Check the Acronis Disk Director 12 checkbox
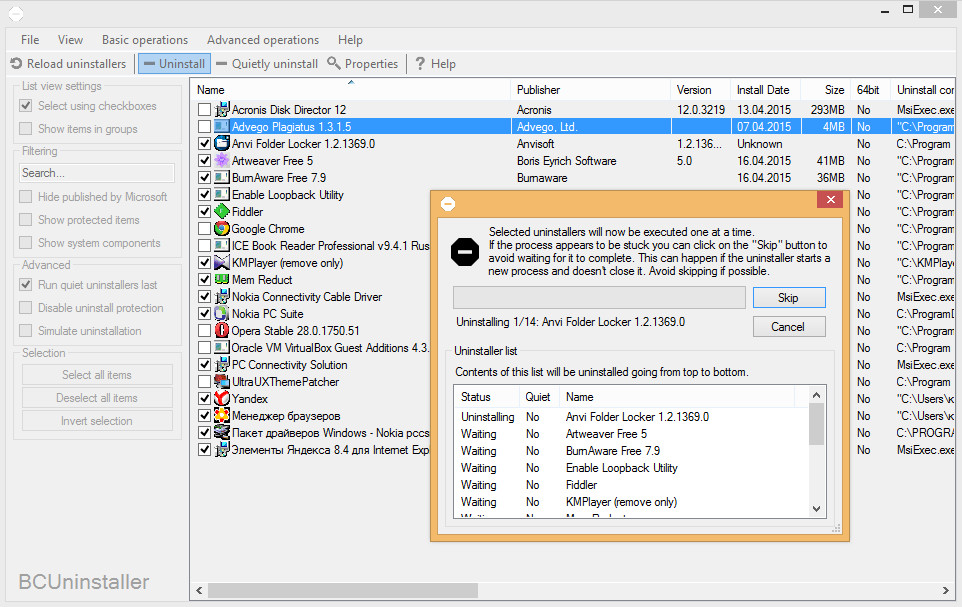 tap(204, 110)
